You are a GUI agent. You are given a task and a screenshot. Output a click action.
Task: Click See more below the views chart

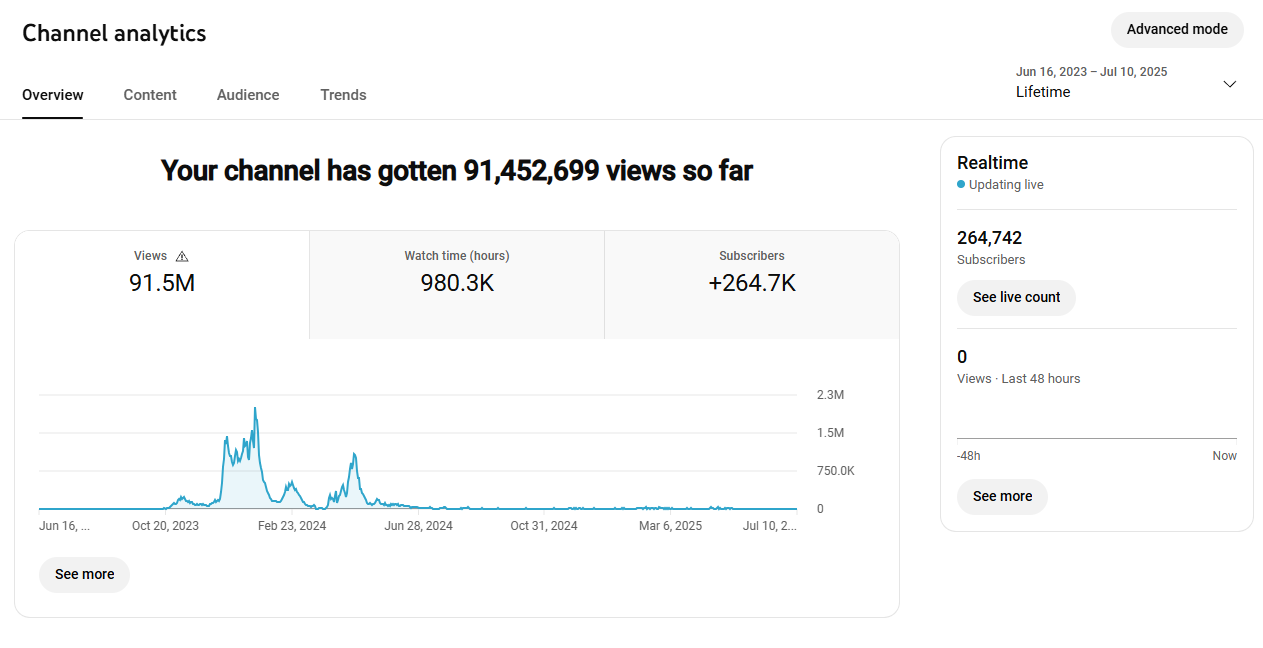click(x=84, y=574)
